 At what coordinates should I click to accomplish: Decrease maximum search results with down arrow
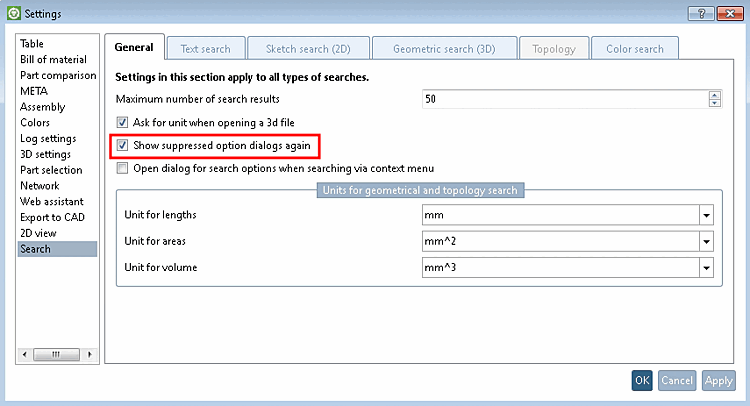[715, 103]
